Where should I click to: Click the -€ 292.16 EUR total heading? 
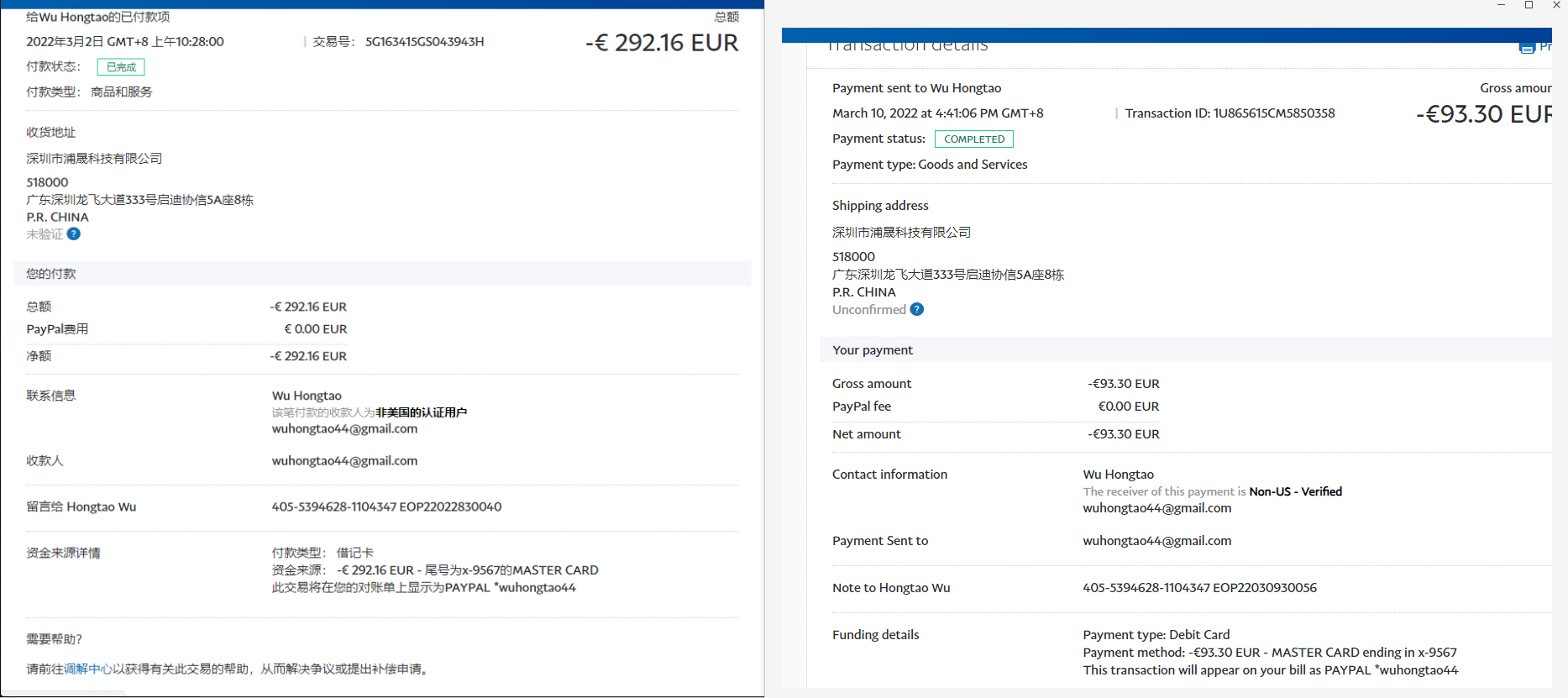click(x=661, y=43)
